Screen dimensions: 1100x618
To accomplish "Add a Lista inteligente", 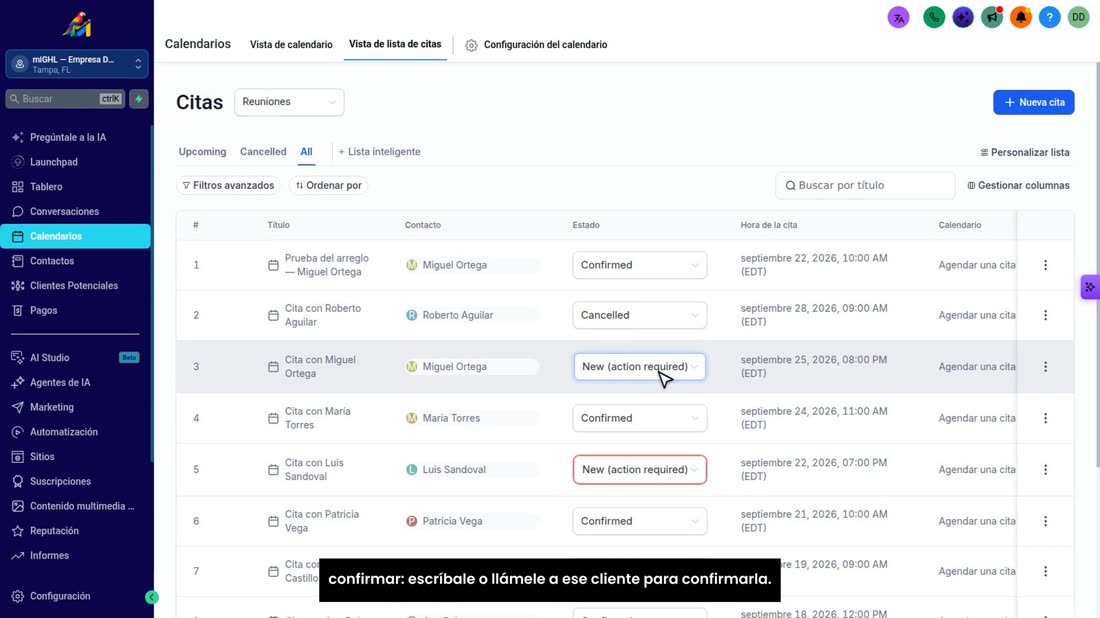I will point(380,152).
